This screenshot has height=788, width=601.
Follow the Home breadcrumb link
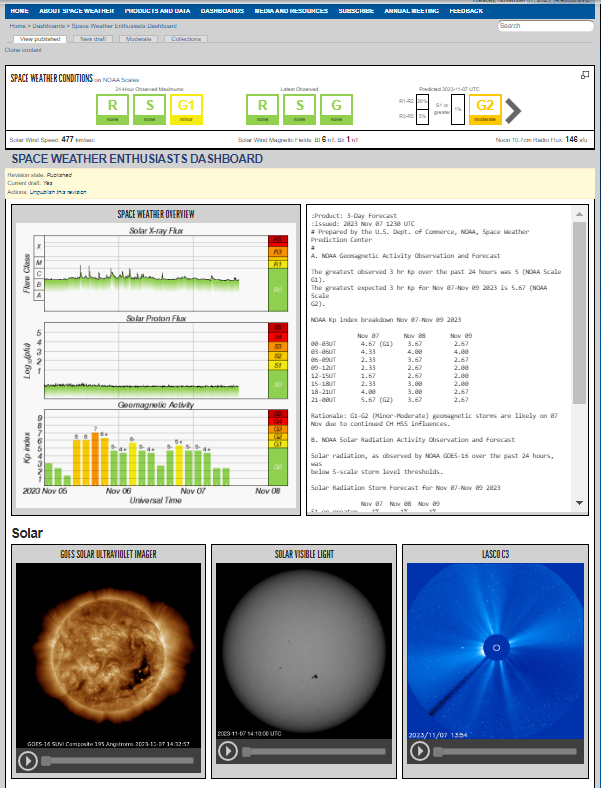click(x=17, y=26)
